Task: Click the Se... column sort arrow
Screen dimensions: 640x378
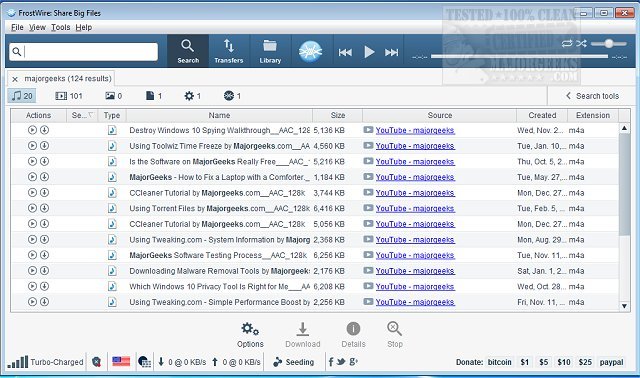Action: tap(91, 115)
